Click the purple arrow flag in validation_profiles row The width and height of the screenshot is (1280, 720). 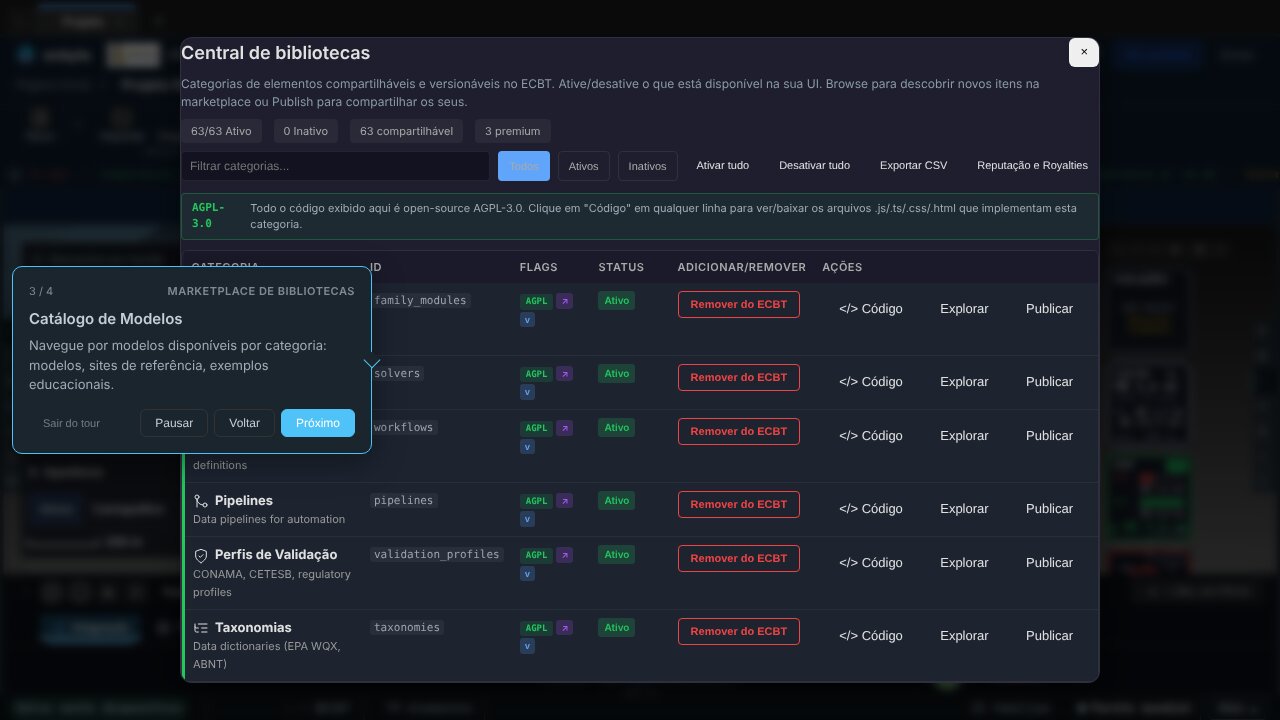[564, 555]
